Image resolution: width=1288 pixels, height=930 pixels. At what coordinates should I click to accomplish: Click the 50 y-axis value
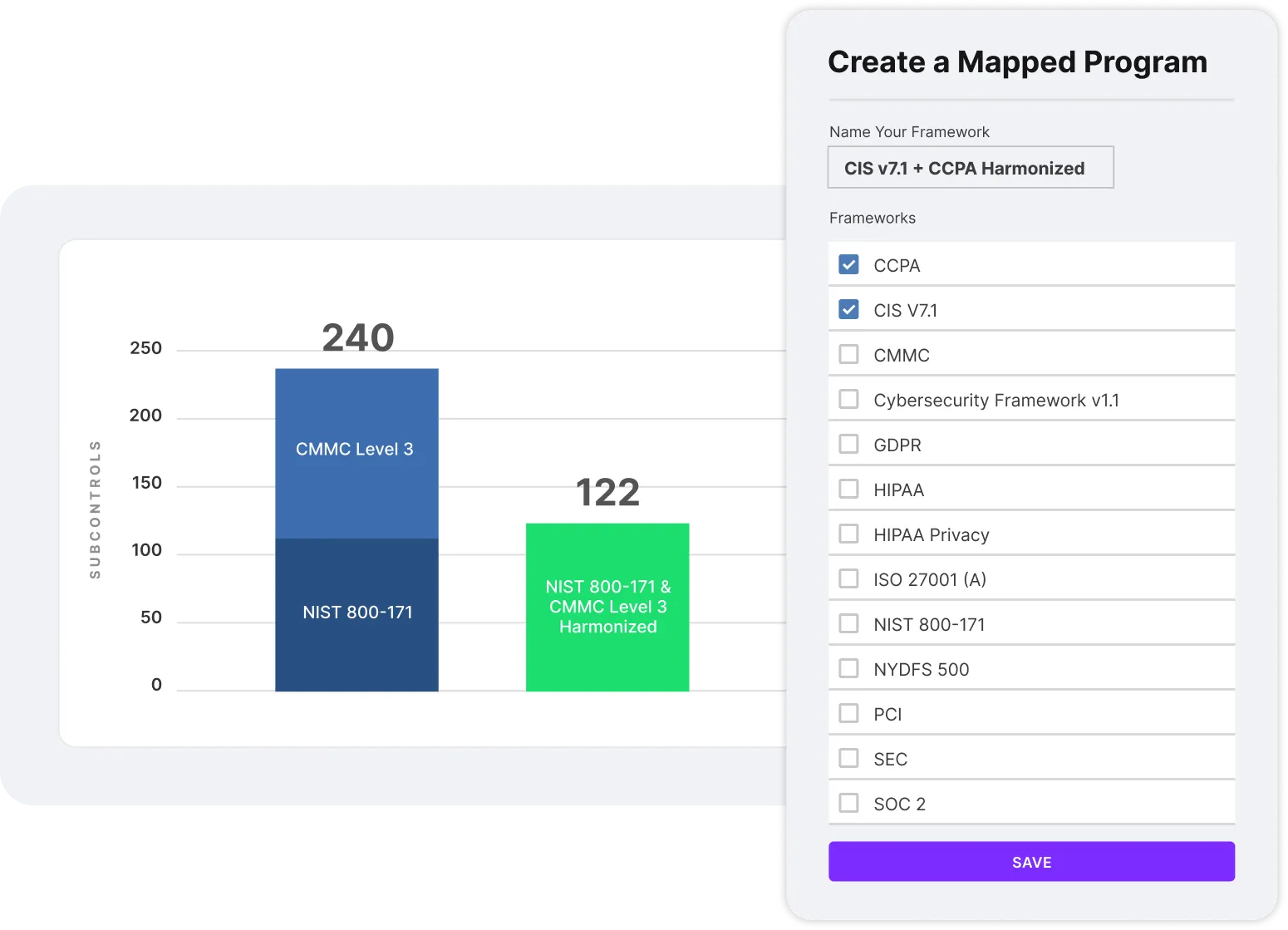click(151, 618)
